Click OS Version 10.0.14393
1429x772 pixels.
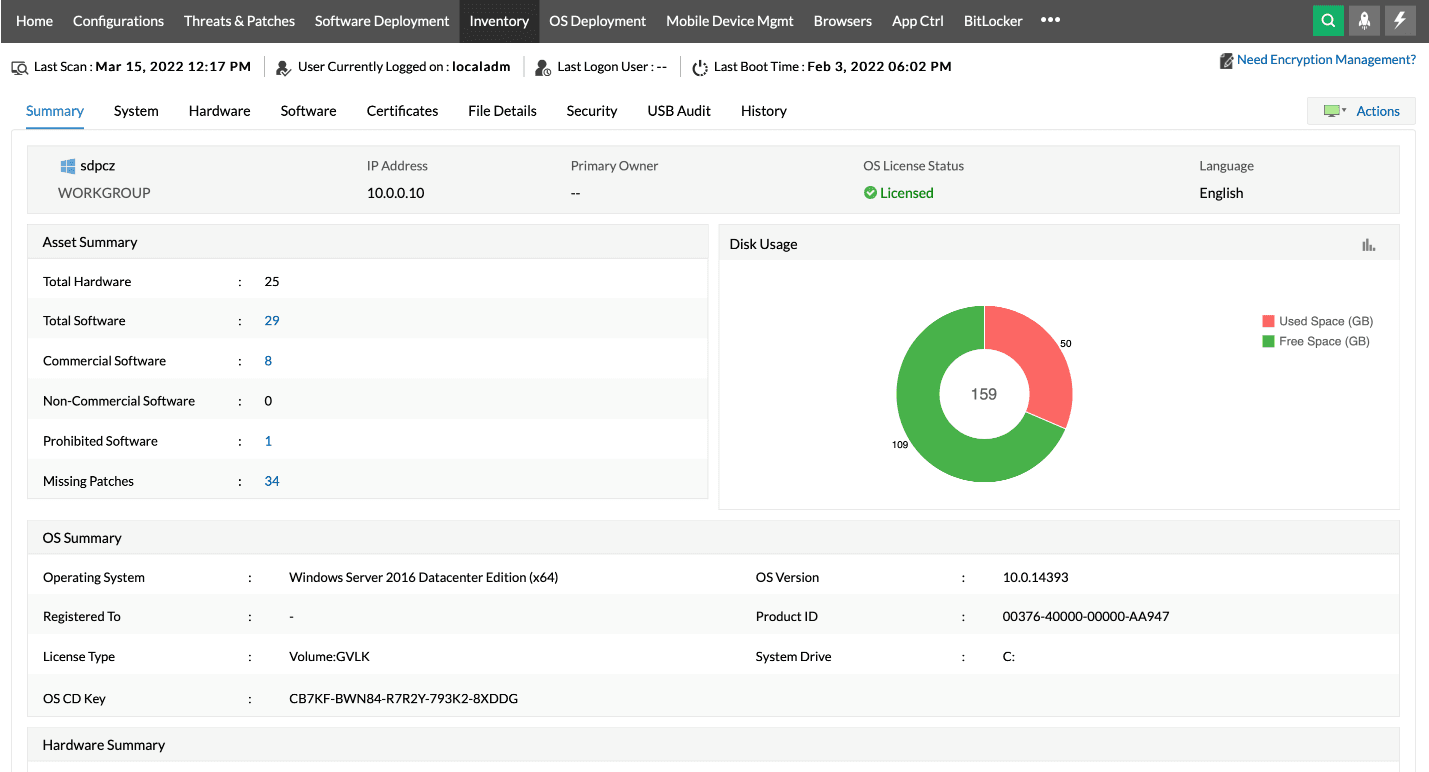pyautogui.click(x=1036, y=577)
